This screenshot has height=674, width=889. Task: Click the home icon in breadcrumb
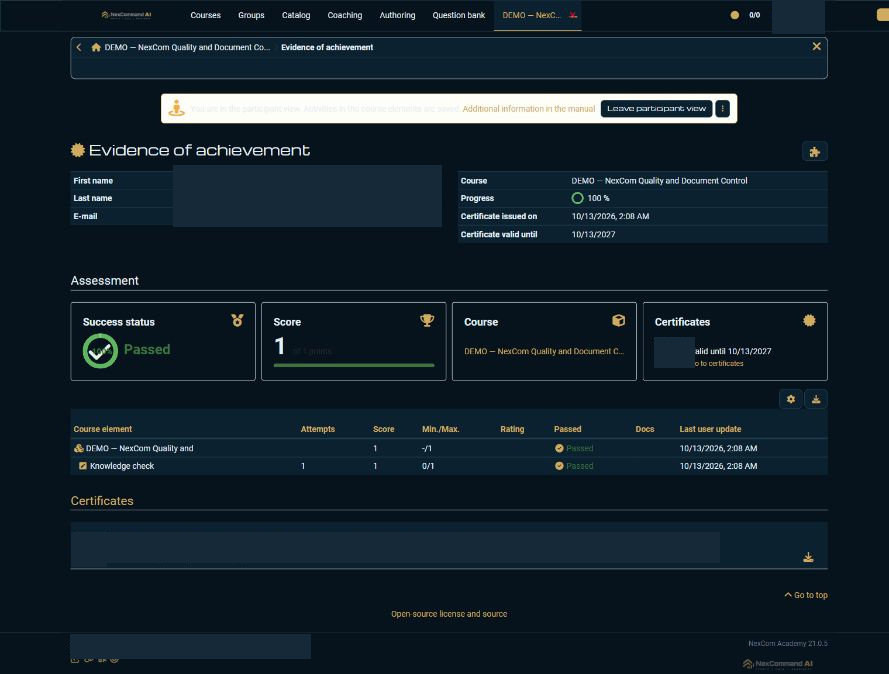point(96,47)
